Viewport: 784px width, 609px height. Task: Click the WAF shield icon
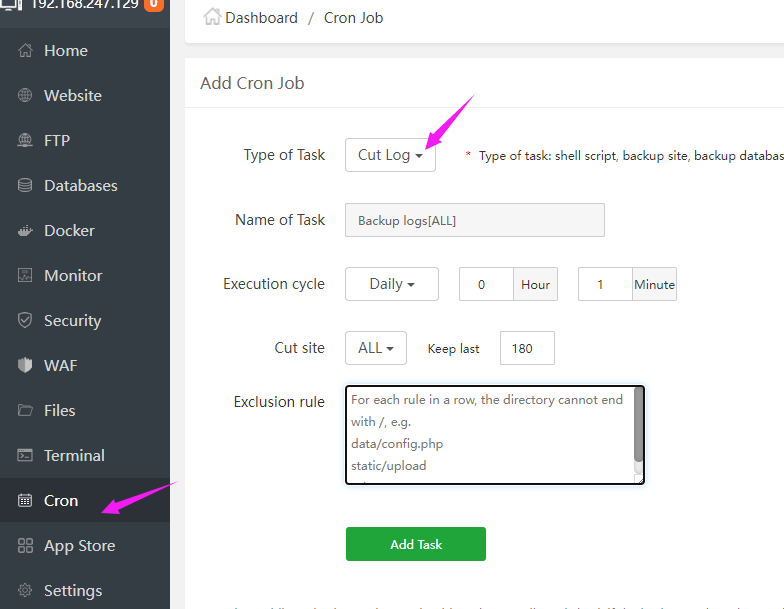[x=26, y=366]
